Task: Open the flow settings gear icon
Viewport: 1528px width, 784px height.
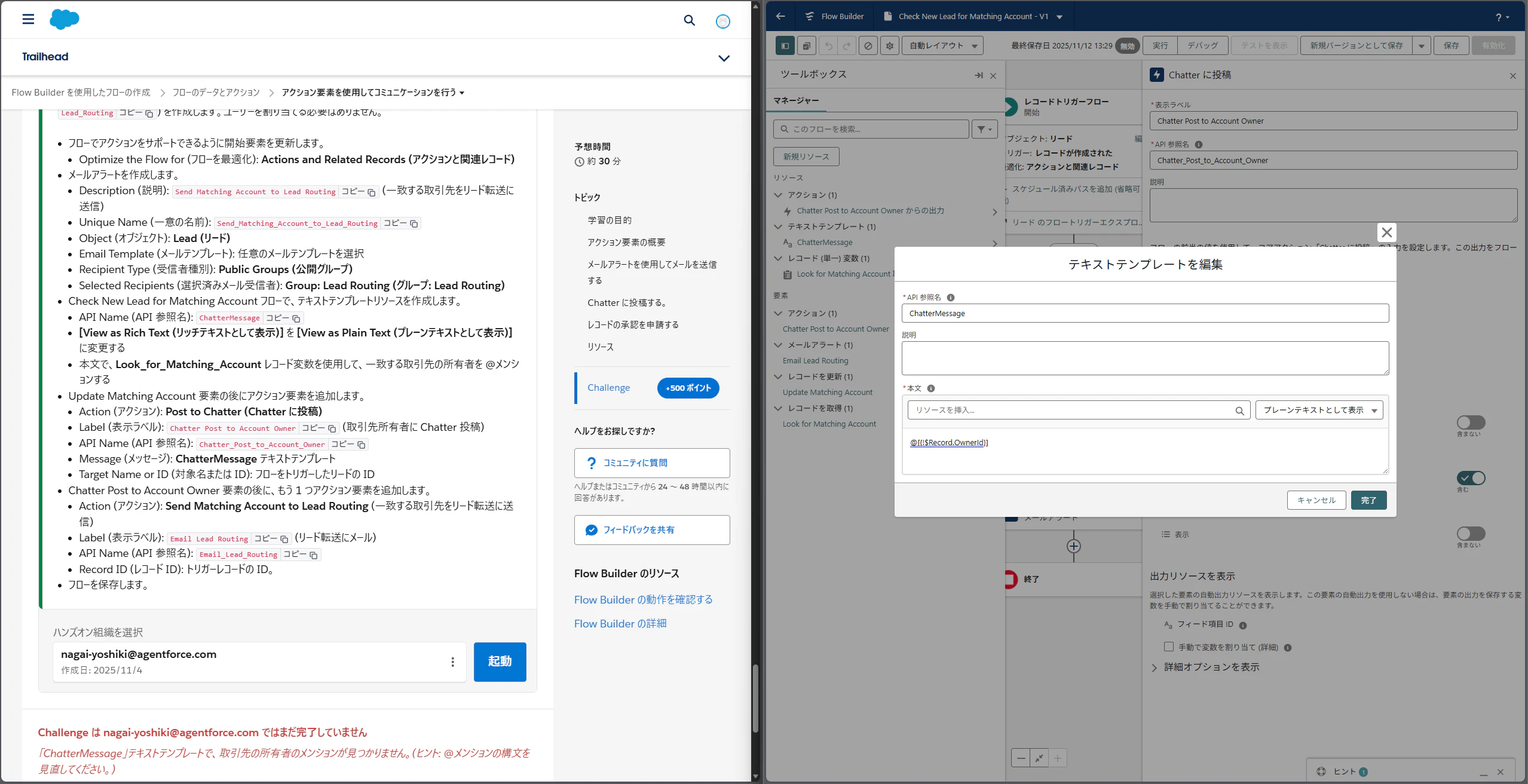Action: click(x=890, y=45)
